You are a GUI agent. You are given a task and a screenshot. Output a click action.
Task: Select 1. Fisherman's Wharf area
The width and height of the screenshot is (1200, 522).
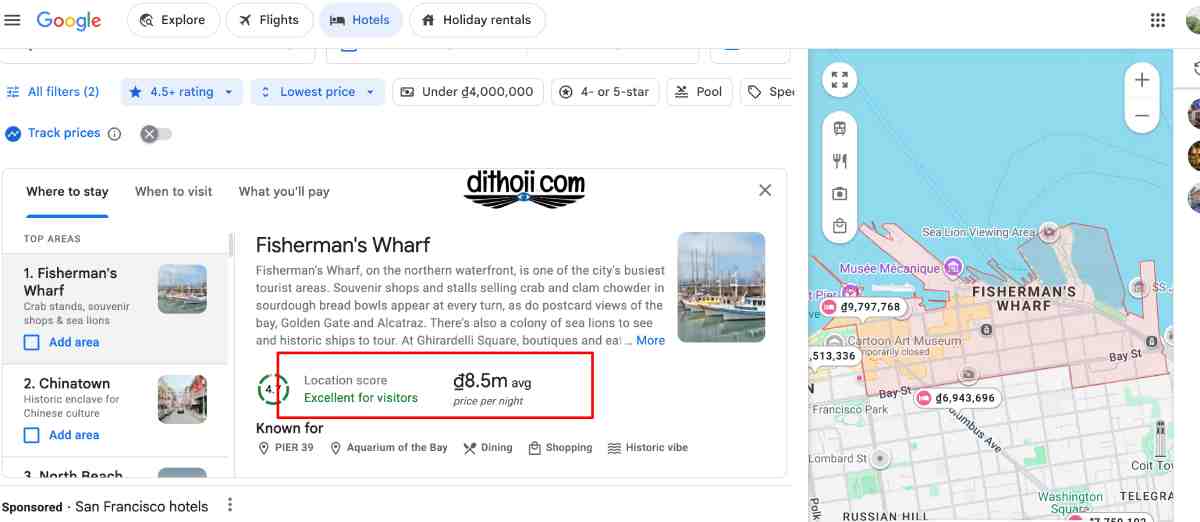(115, 309)
